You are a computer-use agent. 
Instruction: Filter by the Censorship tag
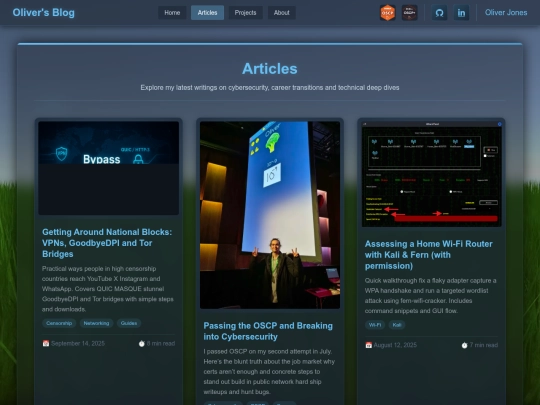[x=59, y=323]
